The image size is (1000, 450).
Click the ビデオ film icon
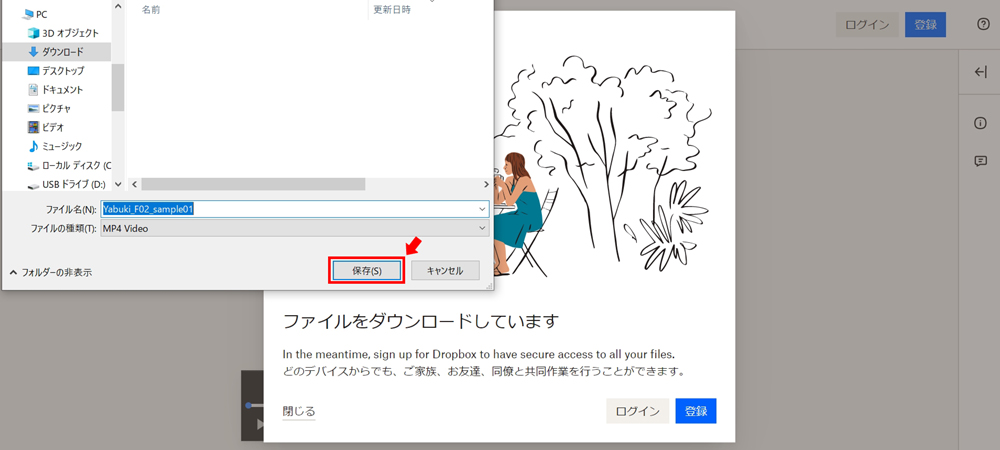(33, 127)
